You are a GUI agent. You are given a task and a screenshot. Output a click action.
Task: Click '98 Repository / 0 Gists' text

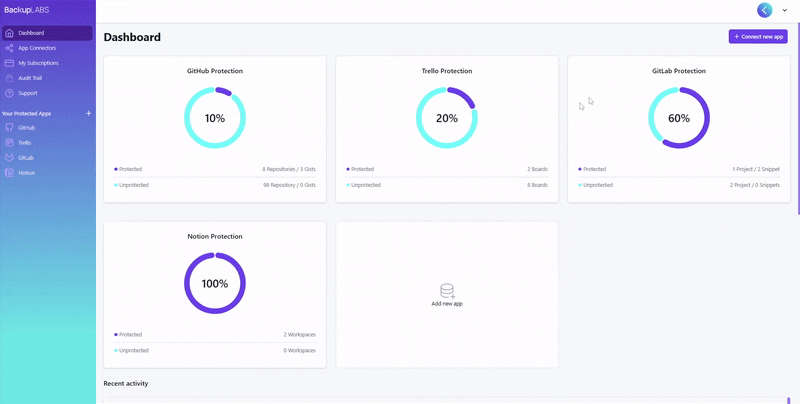(x=289, y=185)
